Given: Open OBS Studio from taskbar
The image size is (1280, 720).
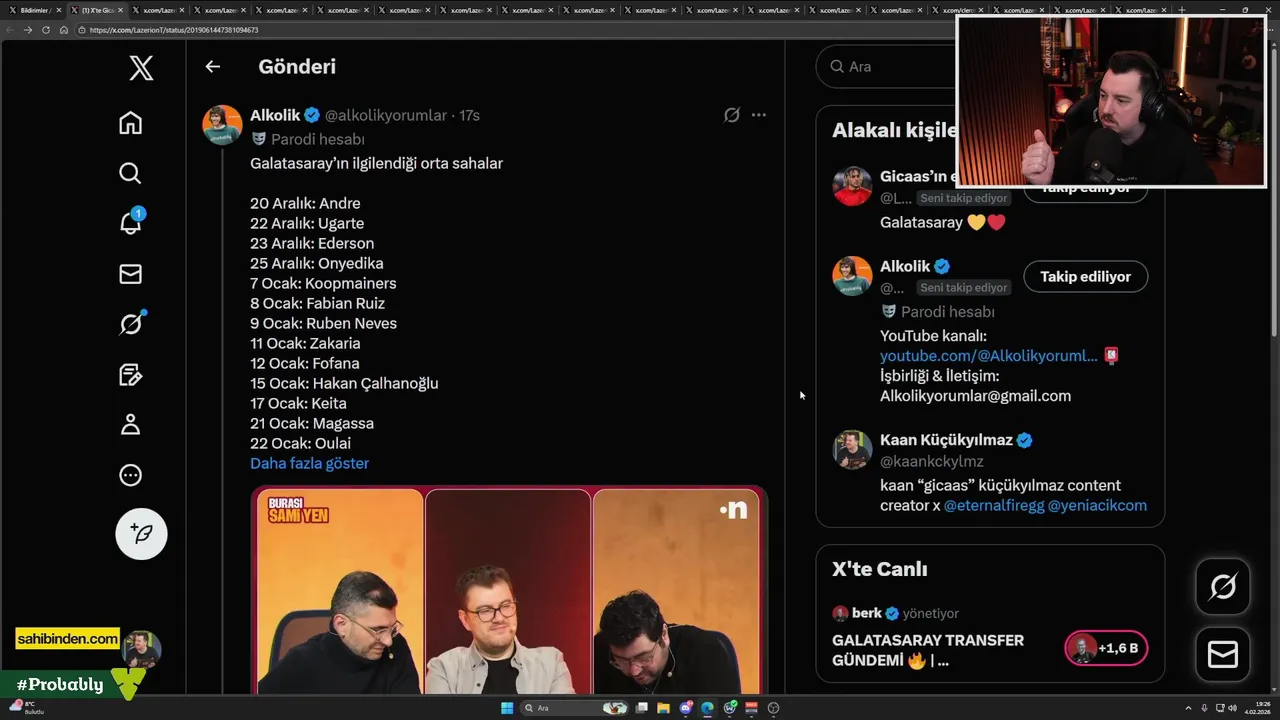Looking at the screenshot, I should (x=773, y=708).
